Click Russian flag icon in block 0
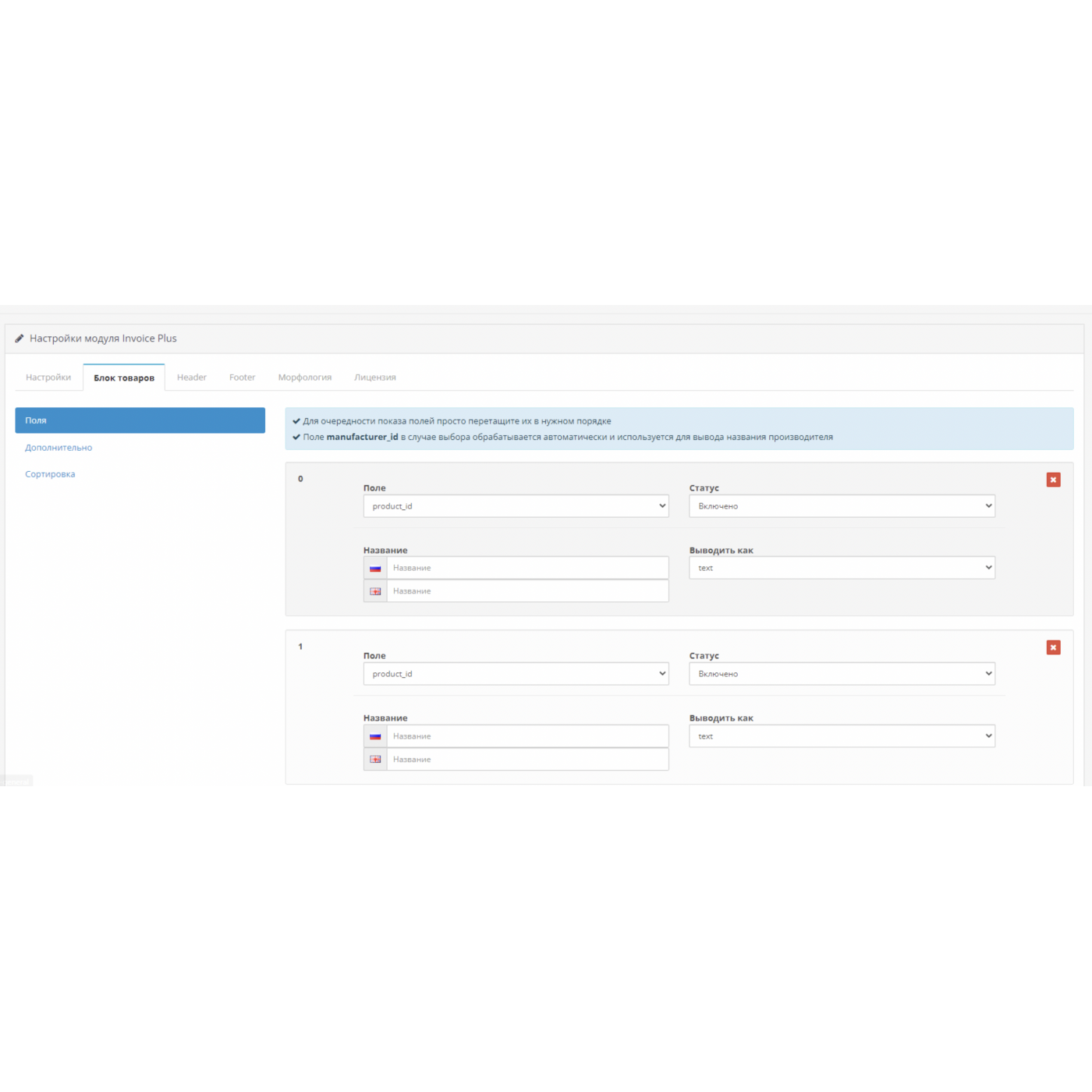1092x1092 pixels. click(375, 569)
